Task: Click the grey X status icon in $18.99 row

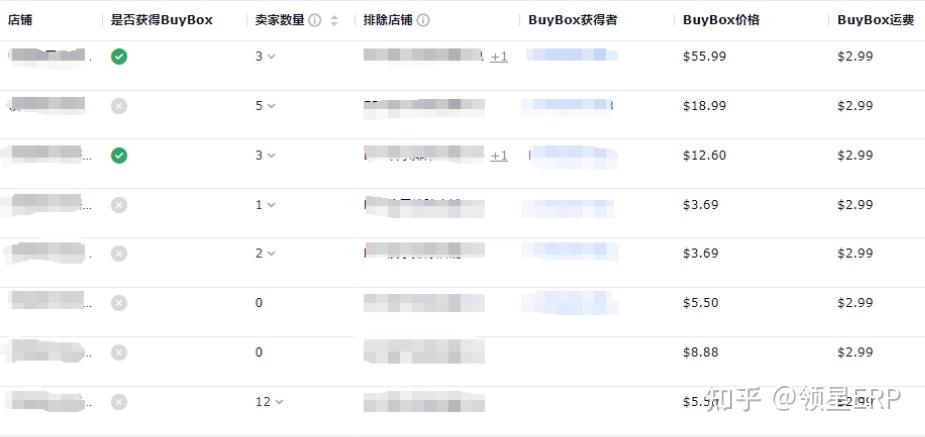Action: pos(119,106)
